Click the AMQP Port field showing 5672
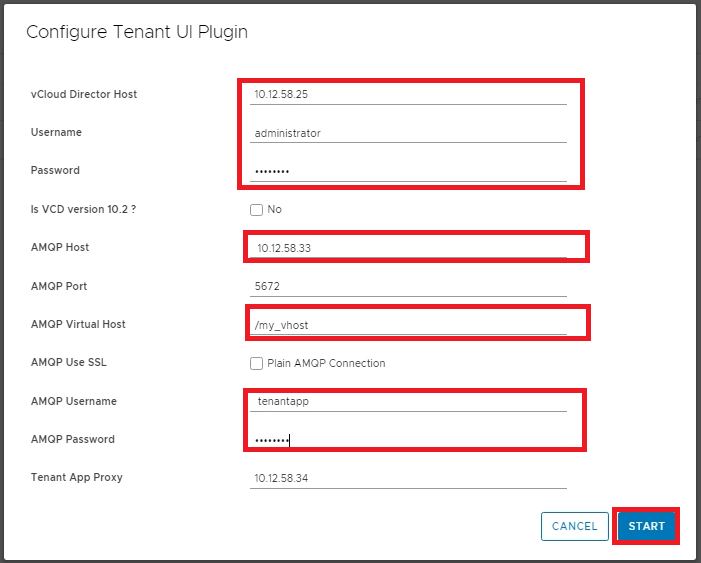 pyautogui.click(x=408, y=286)
